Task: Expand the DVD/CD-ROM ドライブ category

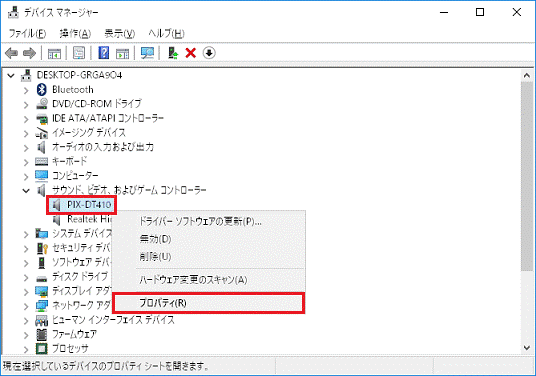Action: (x=26, y=104)
